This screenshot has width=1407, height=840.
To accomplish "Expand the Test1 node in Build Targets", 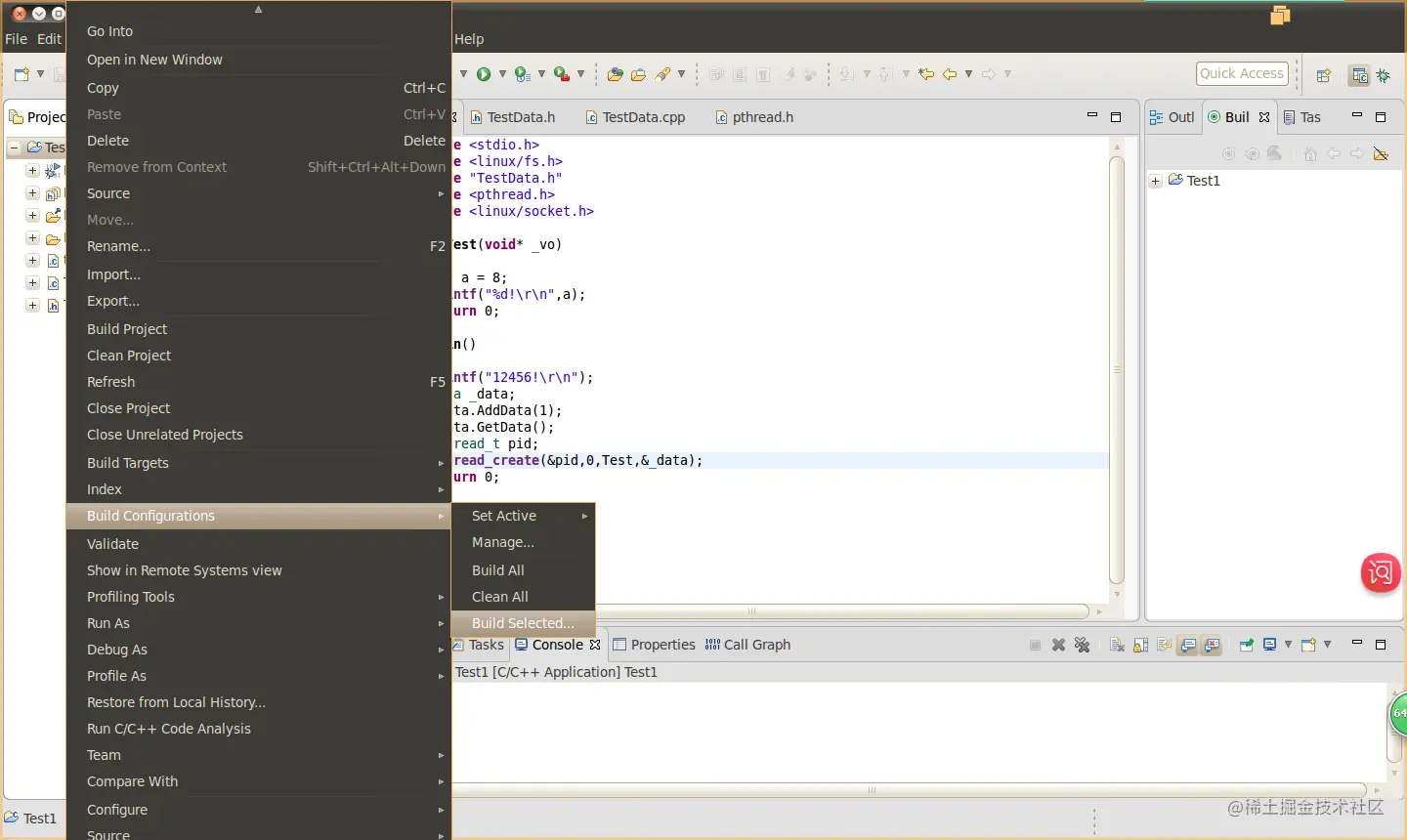I will [1156, 181].
